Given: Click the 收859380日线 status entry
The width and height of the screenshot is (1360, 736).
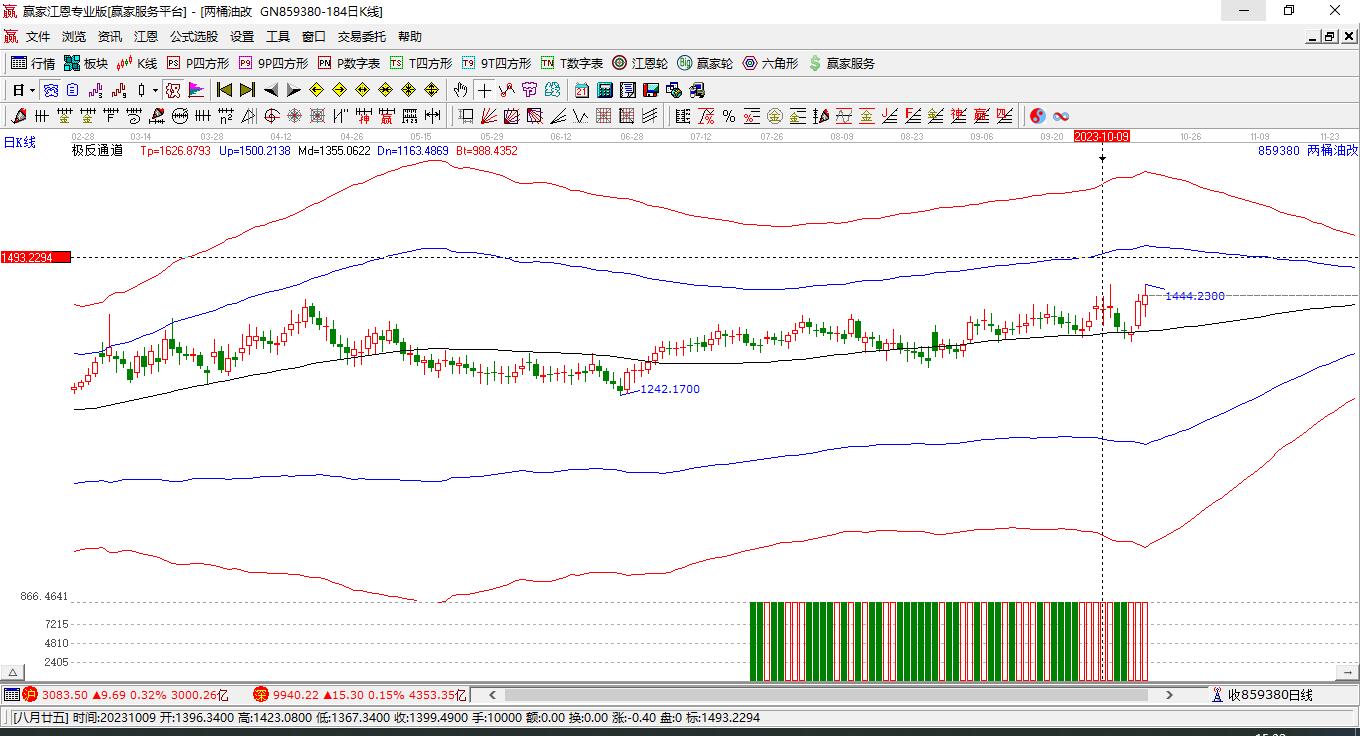Looking at the screenshot, I should pyautogui.click(x=1262, y=694).
